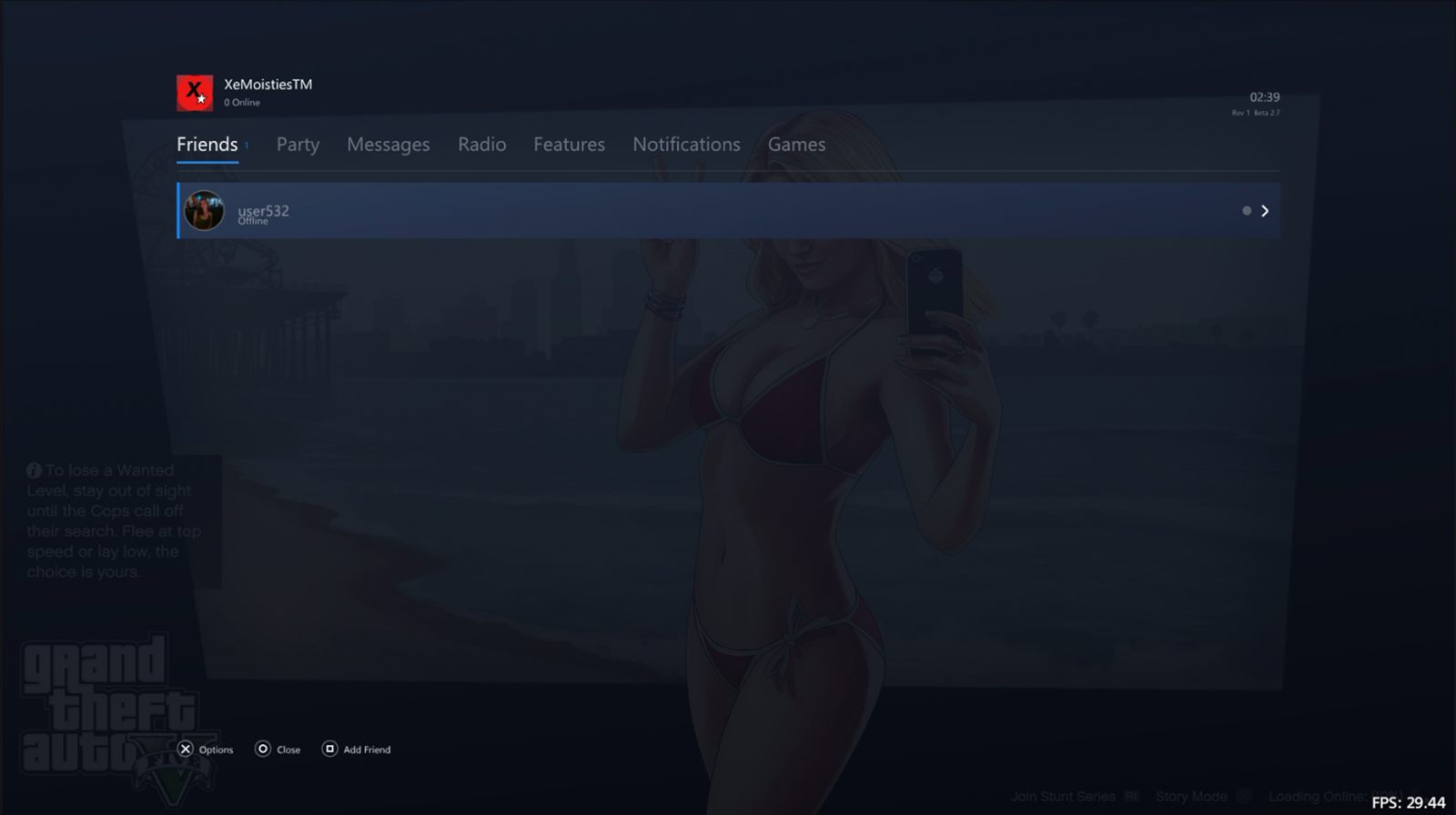Select Join Stunt Series prompt
The width and height of the screenshot is (1456, 815).
tap(1063, 797)
